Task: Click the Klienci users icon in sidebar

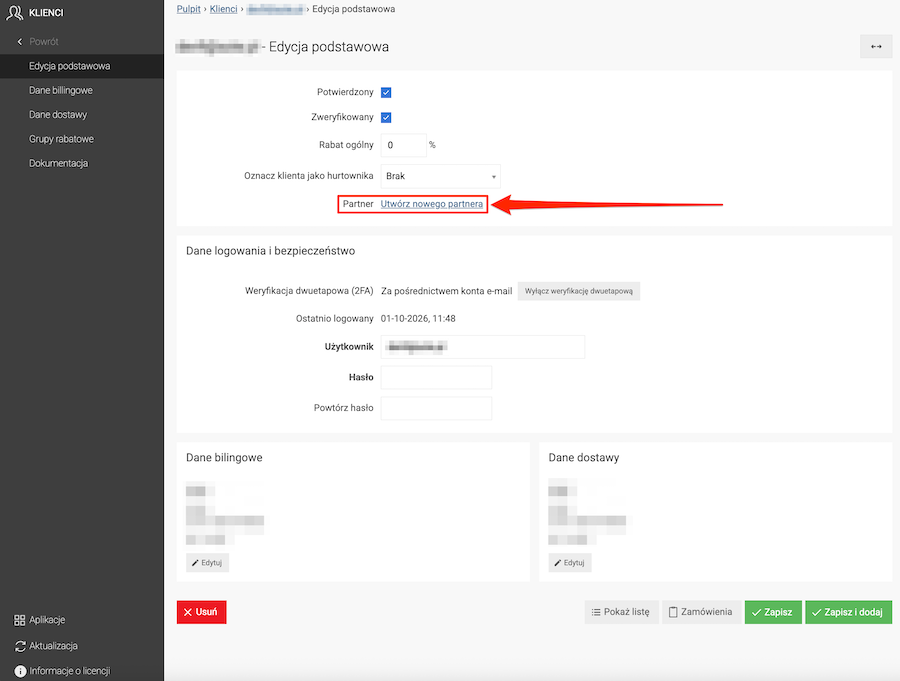Action: pyautogui.click(x=14, y=13)
